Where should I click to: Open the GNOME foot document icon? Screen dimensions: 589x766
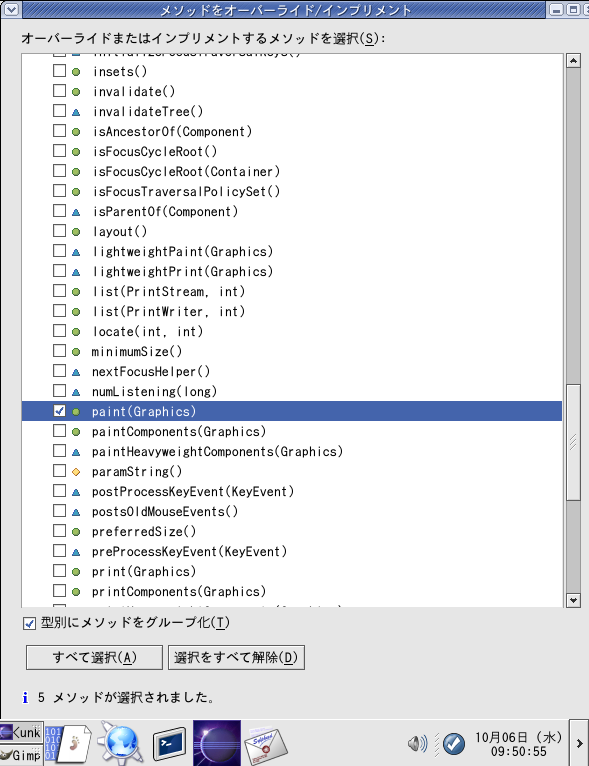[74, 745]
